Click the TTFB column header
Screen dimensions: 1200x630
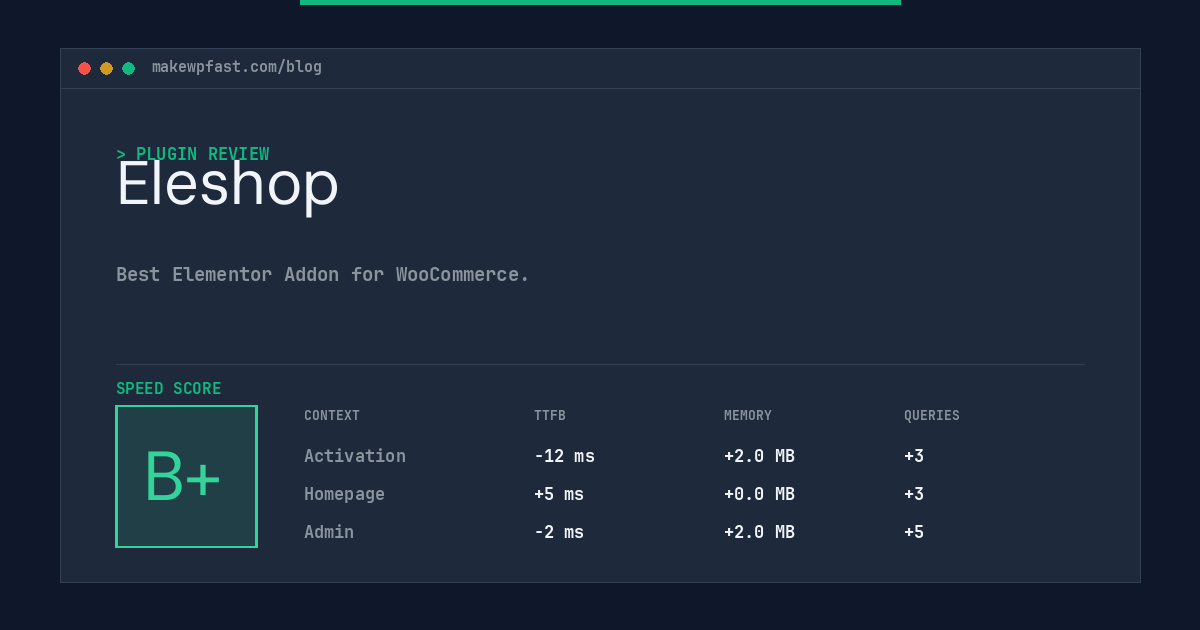(550, 416)
